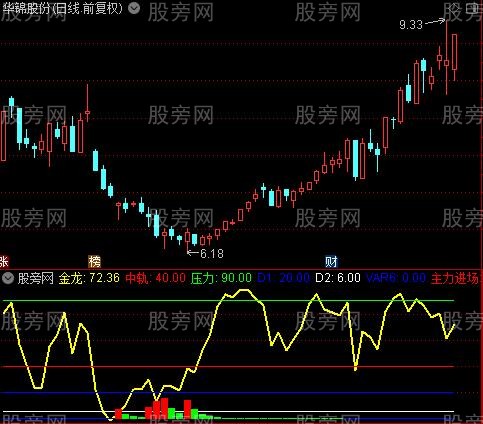Select the 压力: 90.00 indicator value
483x424 pixels.
[221, 278]
